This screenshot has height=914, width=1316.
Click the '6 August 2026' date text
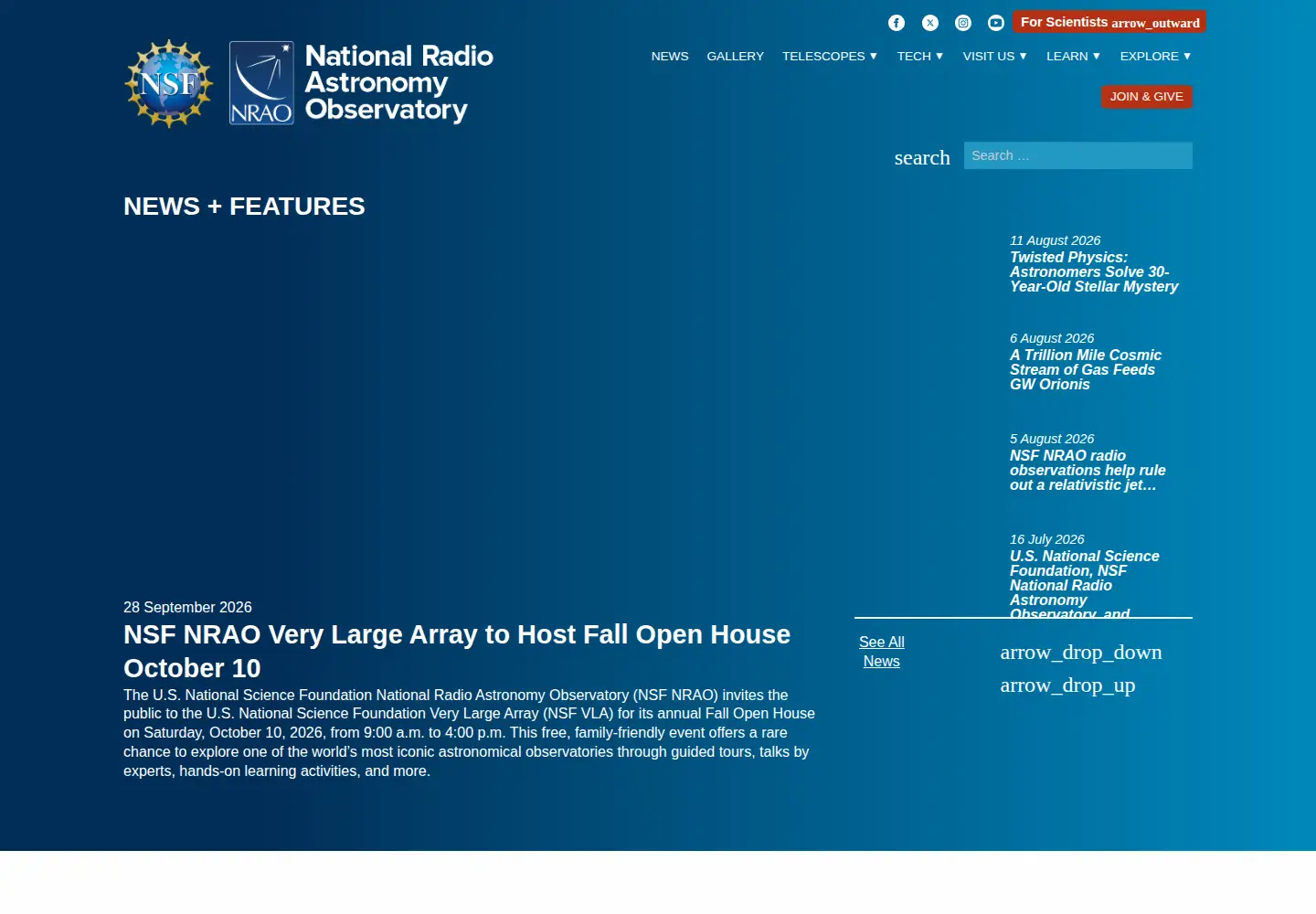1052,338
